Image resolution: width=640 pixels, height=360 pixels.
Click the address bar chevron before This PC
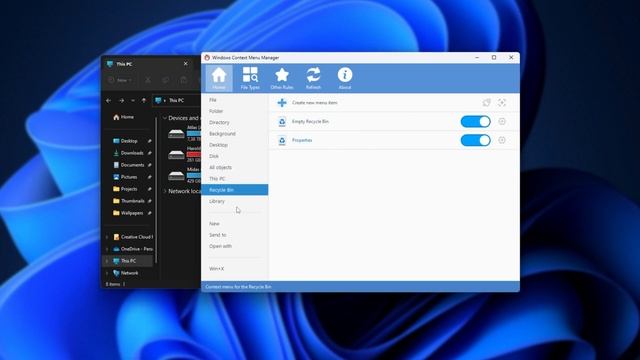(164, 100)
